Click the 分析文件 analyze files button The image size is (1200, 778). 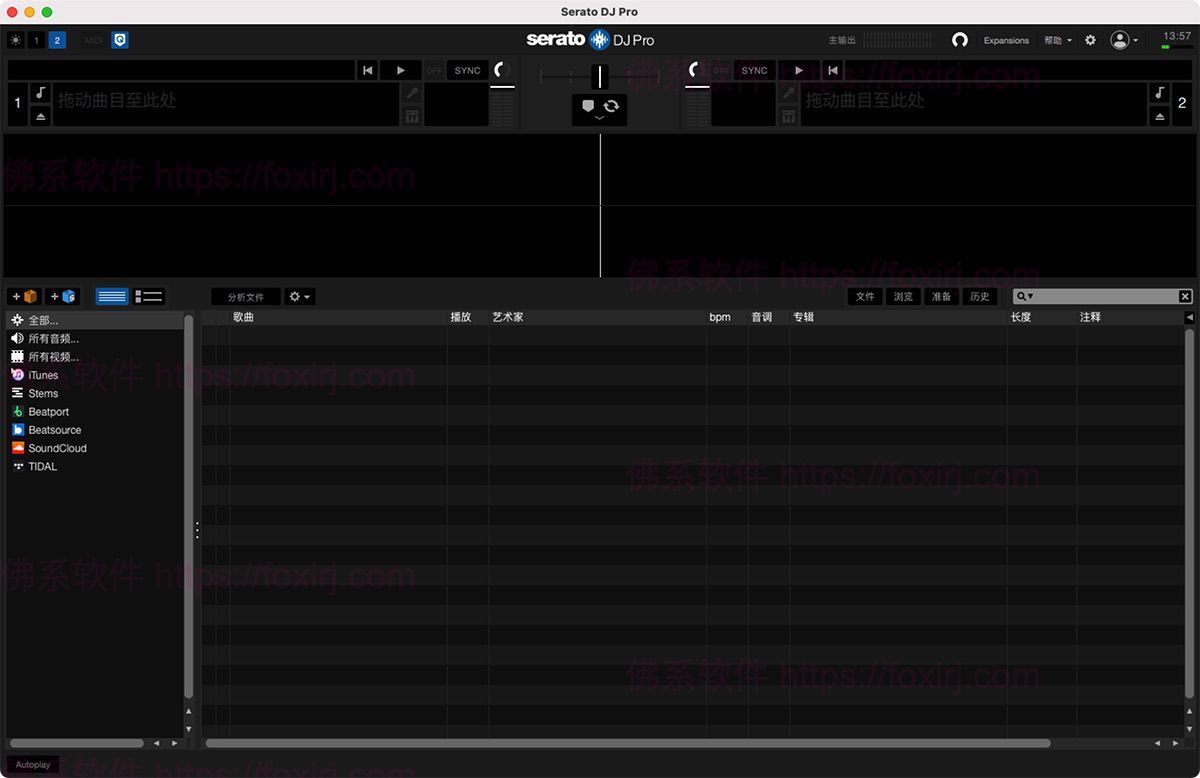[x=245, y=297]
